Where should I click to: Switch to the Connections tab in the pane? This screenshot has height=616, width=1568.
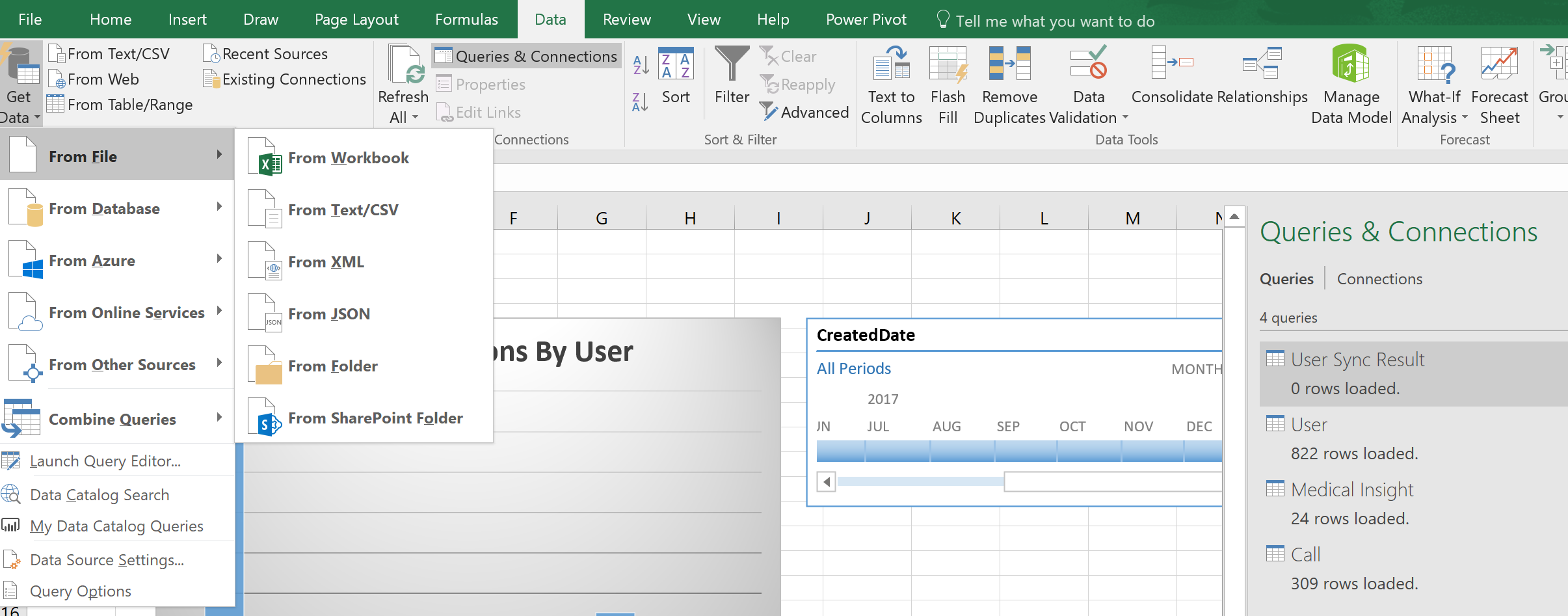click(x=1379, y=279)
